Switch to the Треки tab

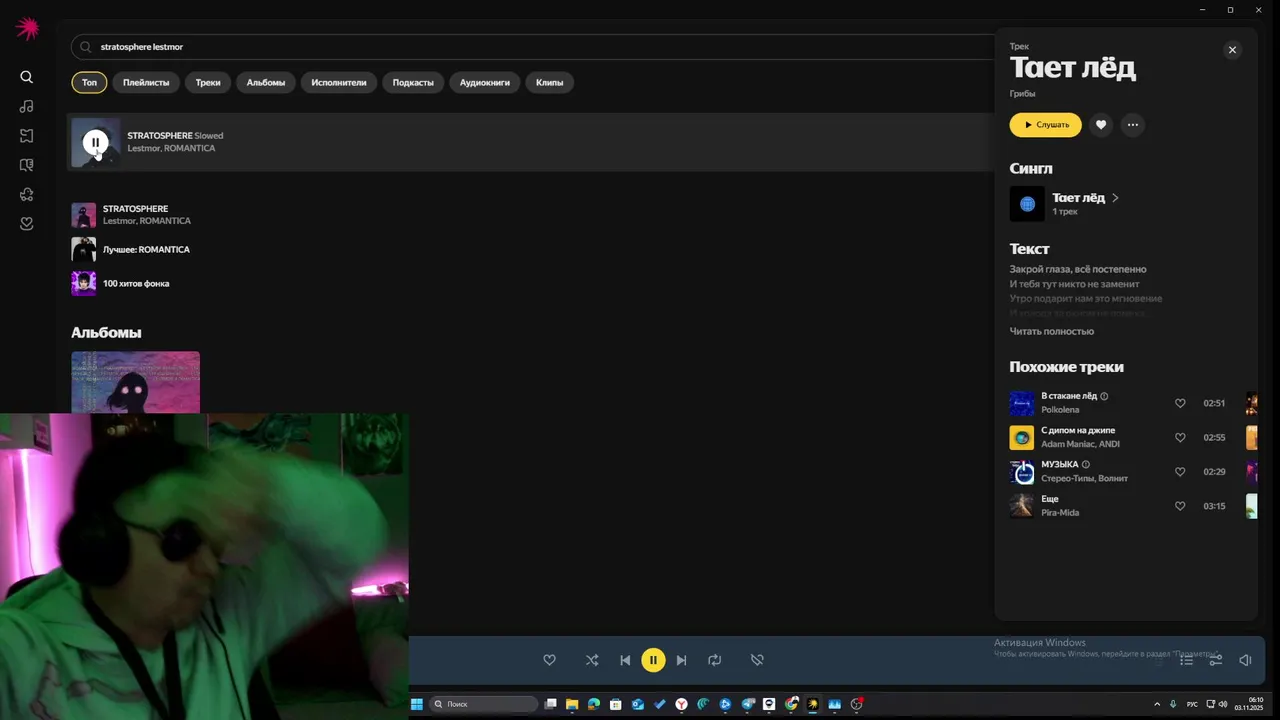(x=208, y=82)
